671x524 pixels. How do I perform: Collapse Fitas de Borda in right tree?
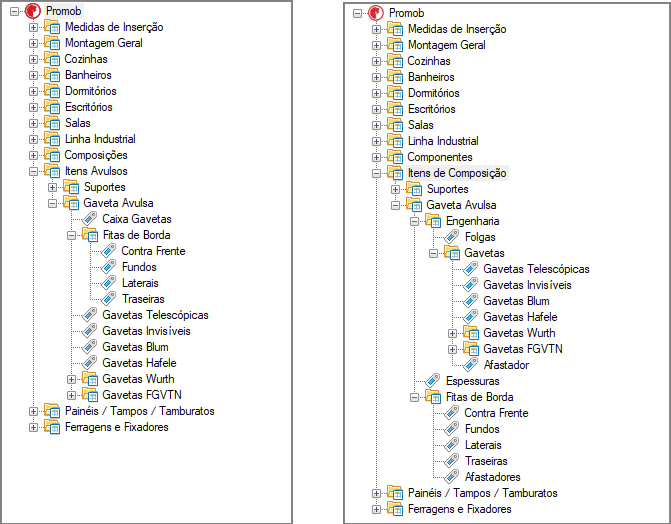(414, 397)
